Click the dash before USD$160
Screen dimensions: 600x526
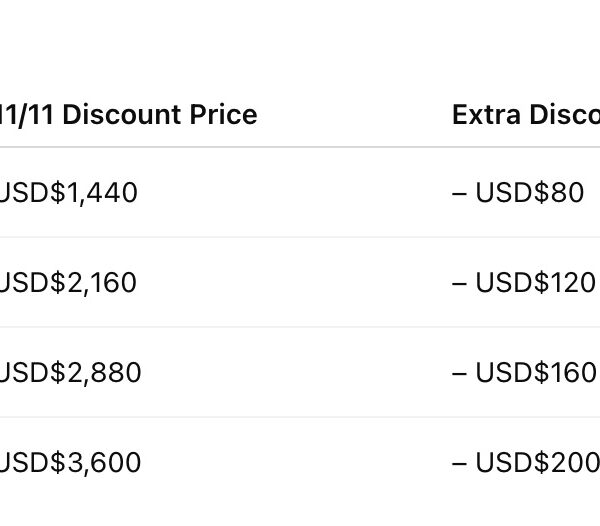(x=459, y=372)
